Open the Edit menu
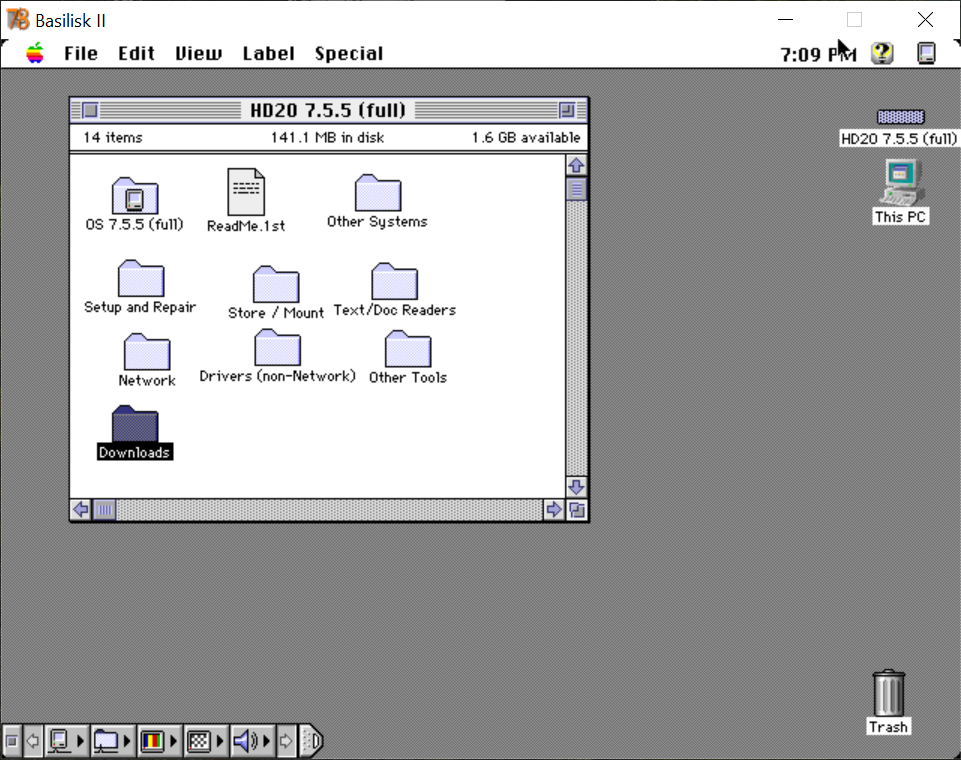Screen dimensions: 961x760 click(136, 54)
